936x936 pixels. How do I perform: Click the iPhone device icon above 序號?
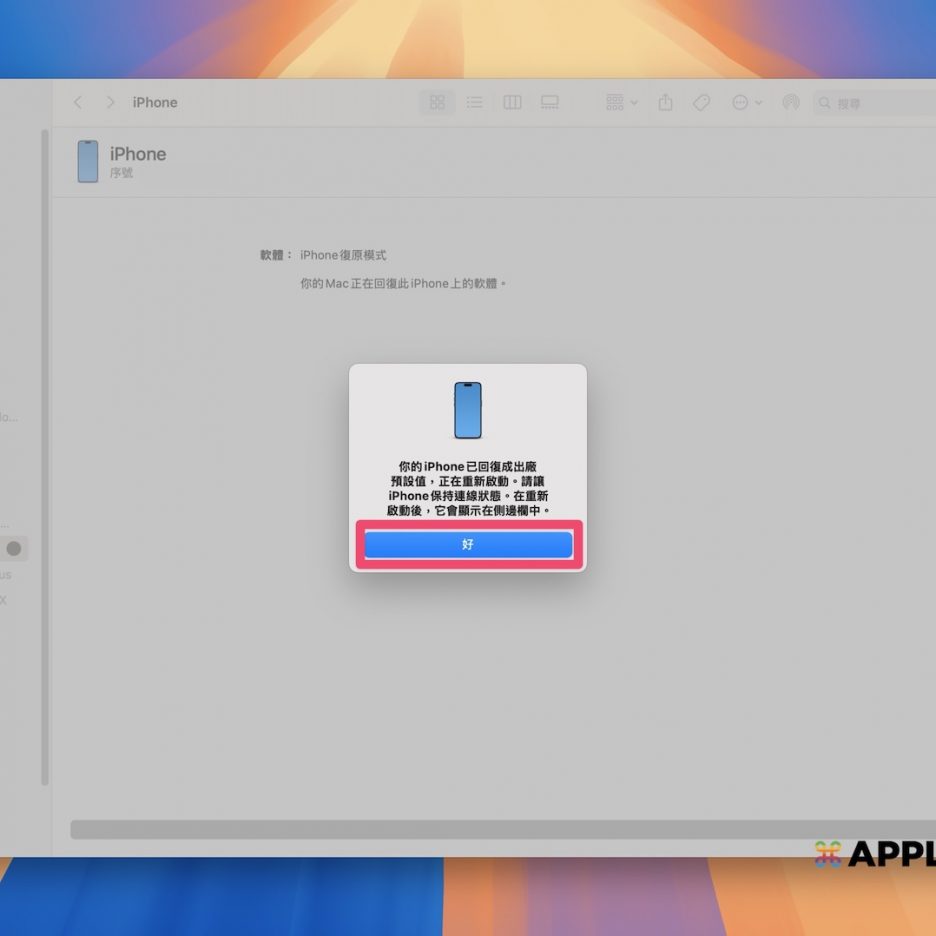[x=88, y=161]
